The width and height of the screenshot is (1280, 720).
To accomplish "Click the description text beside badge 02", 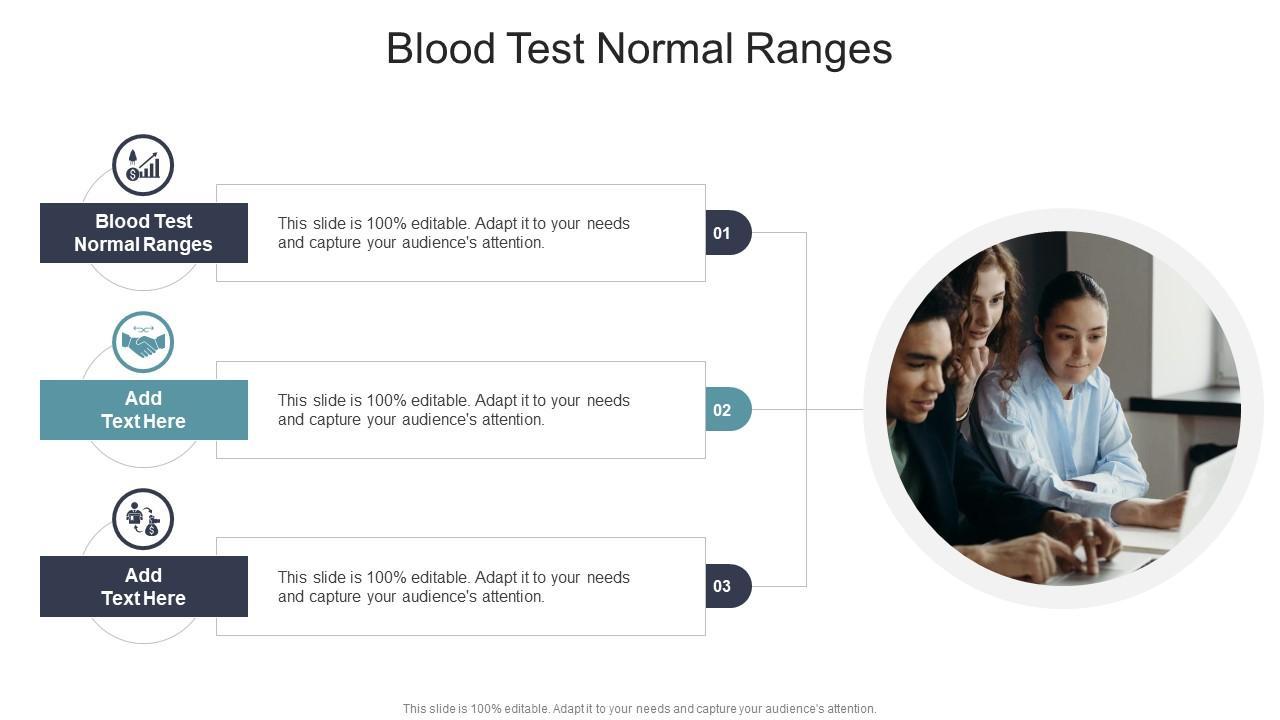I will pos(454,410).
